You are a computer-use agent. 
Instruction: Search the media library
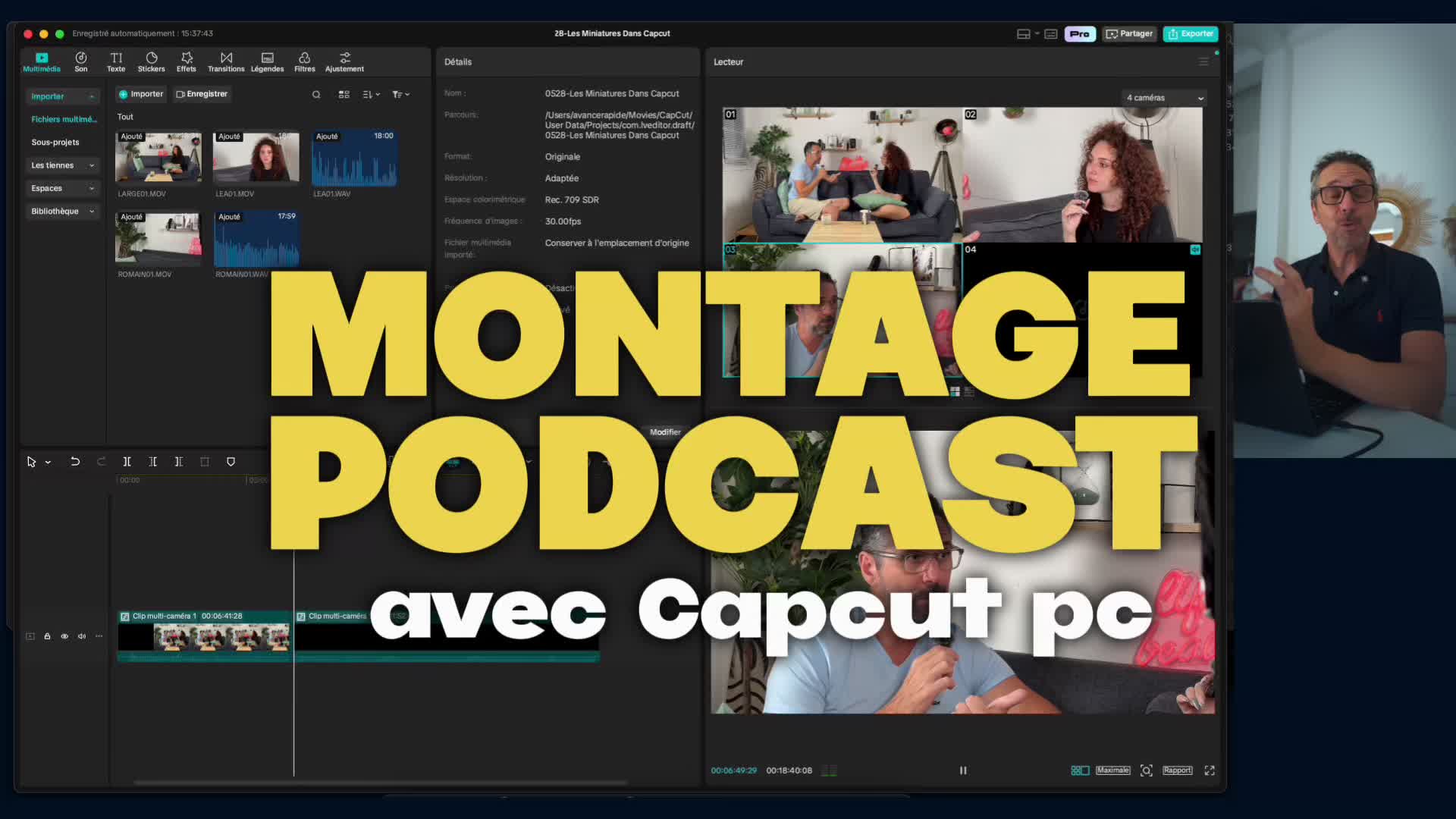click(316, 95)
